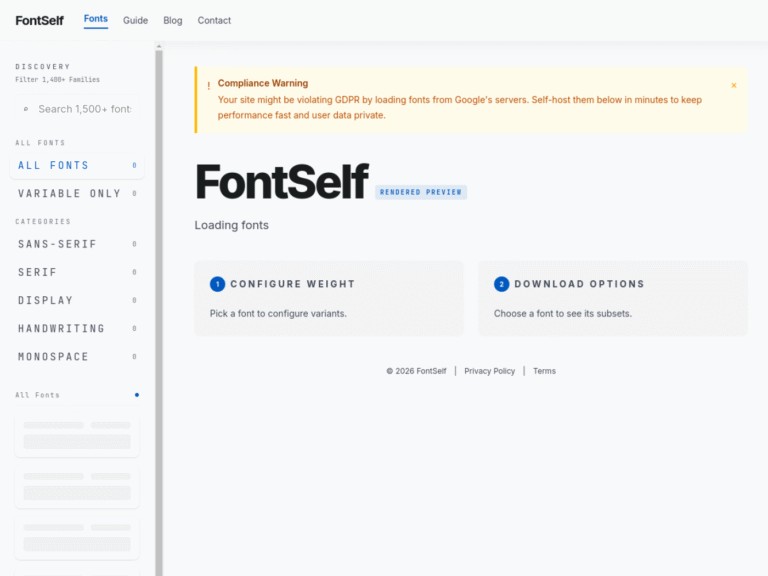Click the warning exclamation icon
This screenshot has width=768, height=576.
209,86
